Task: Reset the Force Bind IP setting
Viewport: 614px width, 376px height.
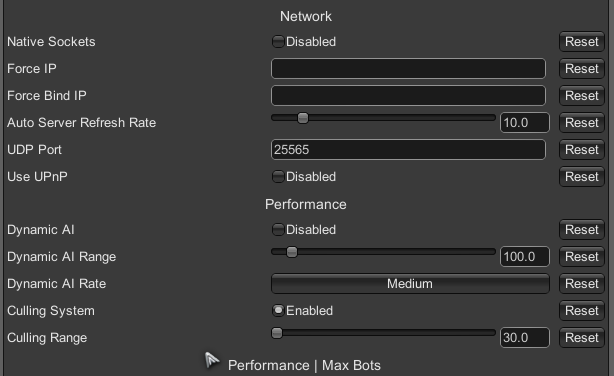Action: click(581, 96)
